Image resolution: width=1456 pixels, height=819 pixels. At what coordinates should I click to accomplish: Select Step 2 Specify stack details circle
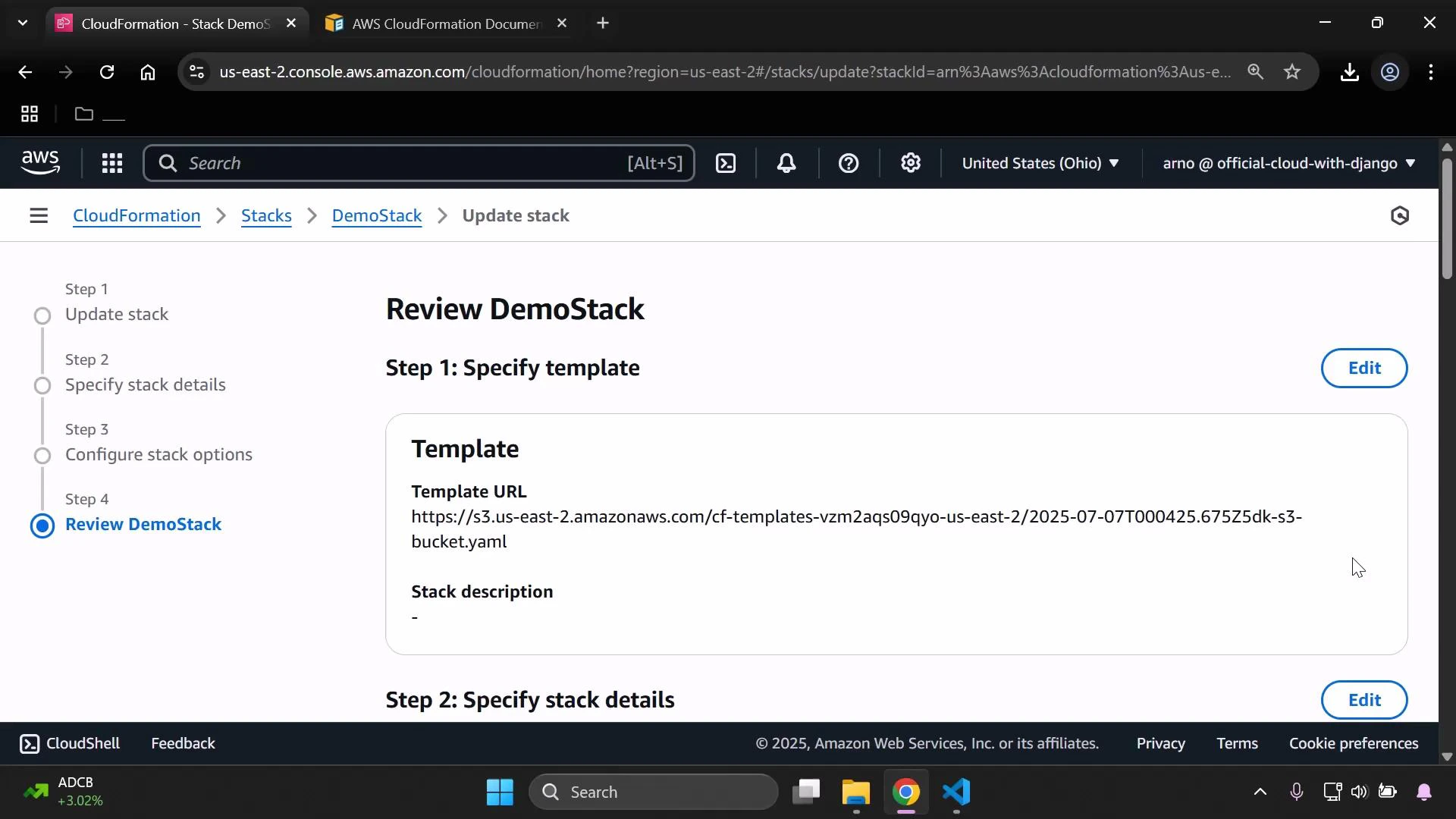[43, 386]
